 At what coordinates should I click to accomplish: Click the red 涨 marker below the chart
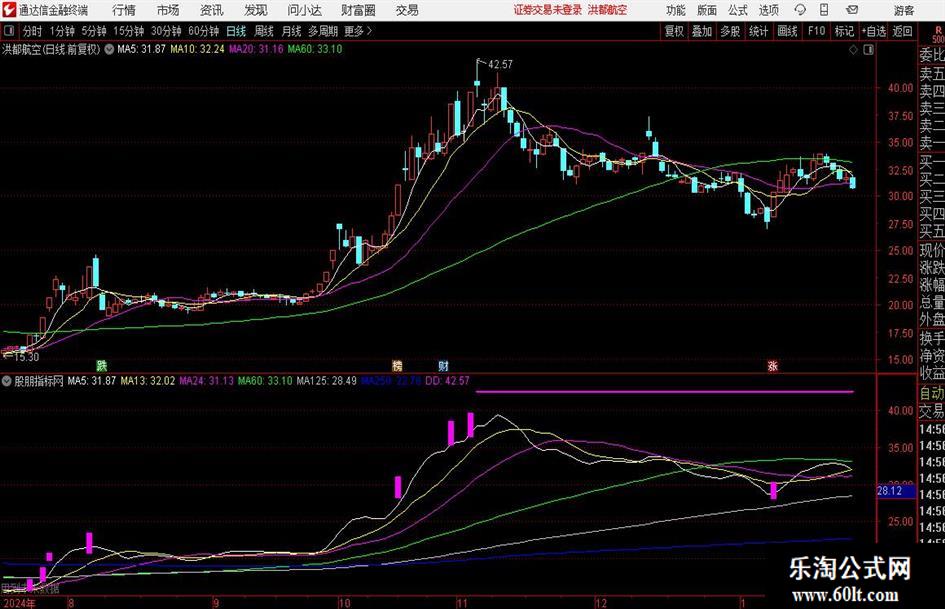point(773,365)
